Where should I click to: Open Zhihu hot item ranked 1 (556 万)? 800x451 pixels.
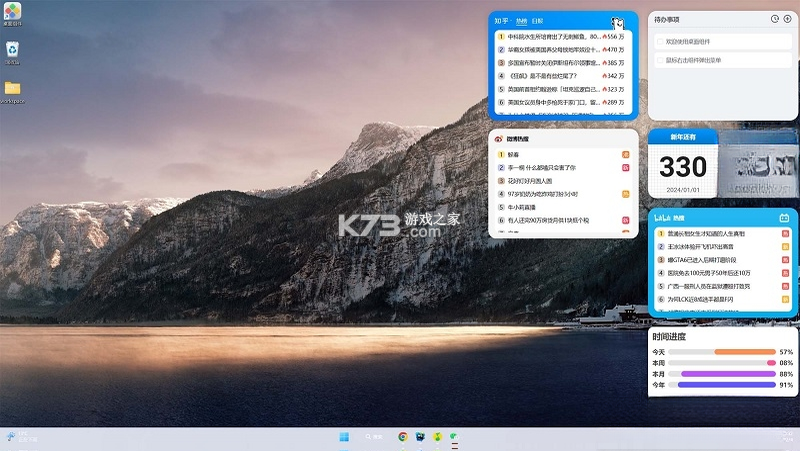pos(563,37)
